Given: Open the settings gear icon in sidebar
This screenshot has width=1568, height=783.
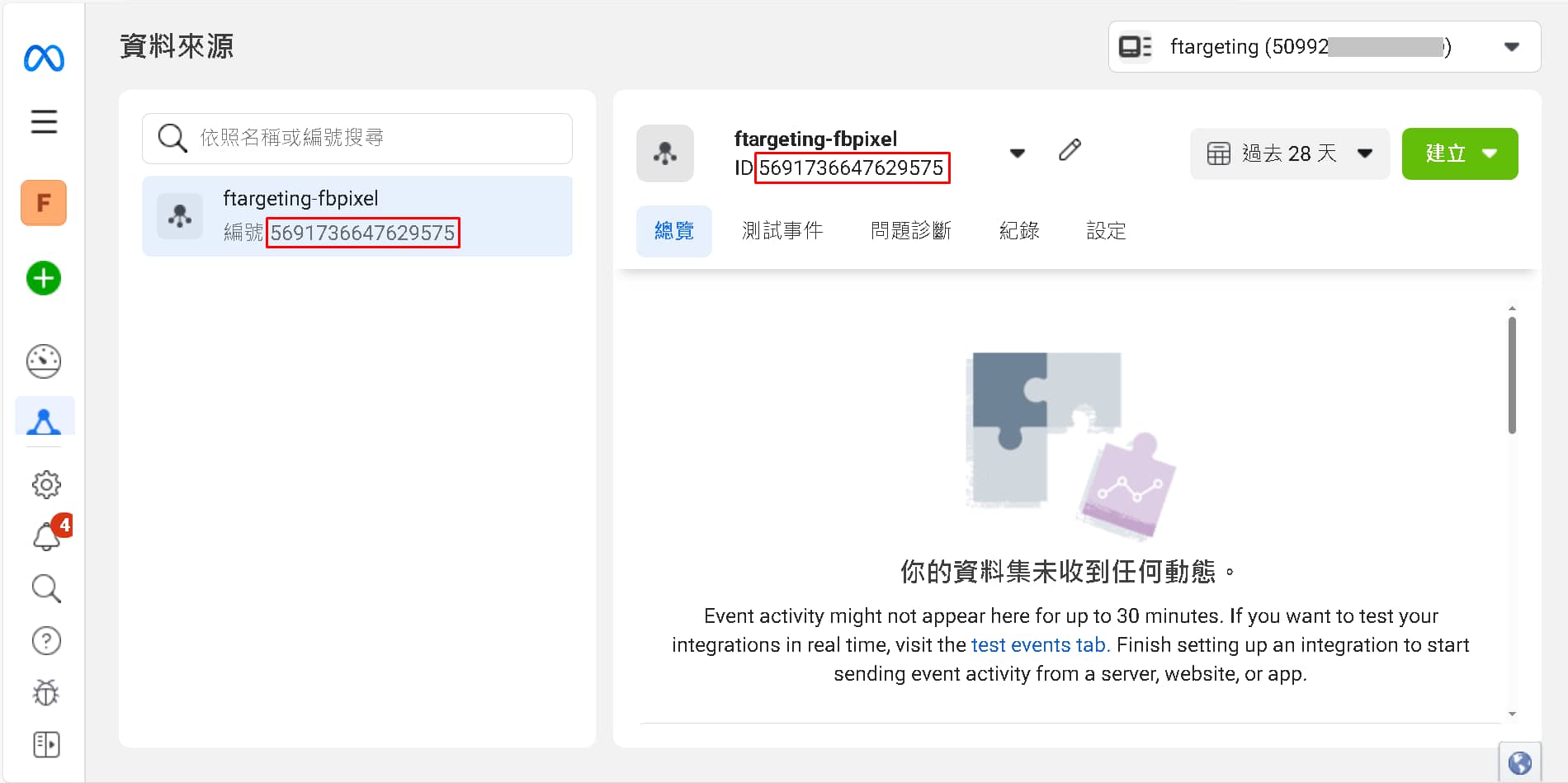Looking at the screenshot, I should pos(46,484).
